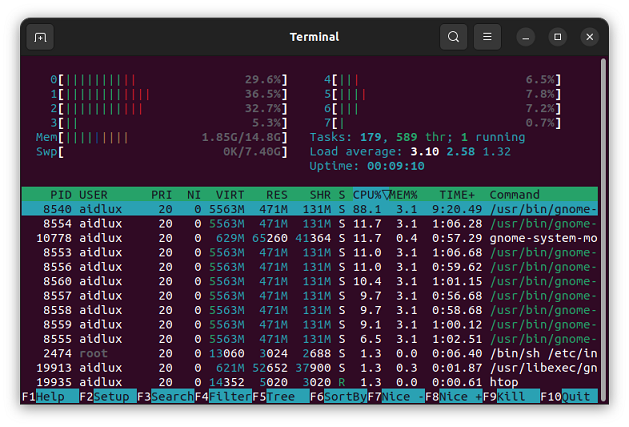
Task: Click F3 Search in the bottom bar
Action: pos(164,396)
